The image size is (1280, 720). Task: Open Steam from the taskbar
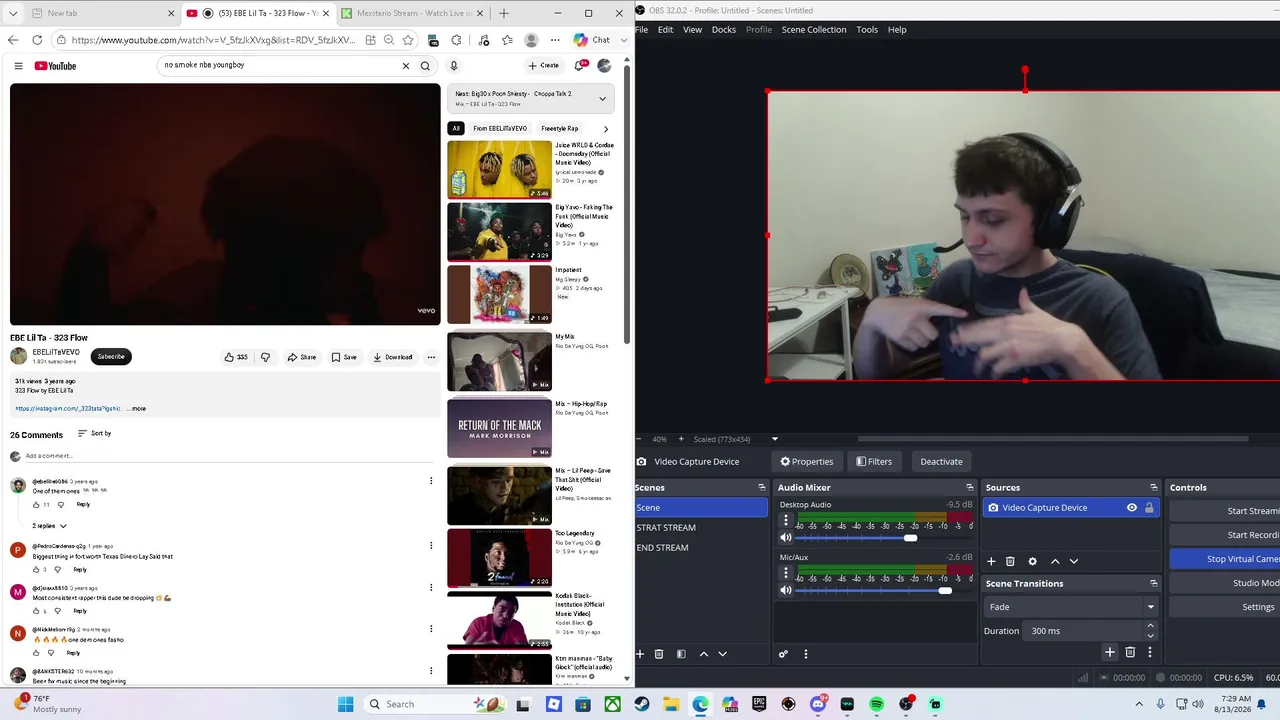click(642, 704)
